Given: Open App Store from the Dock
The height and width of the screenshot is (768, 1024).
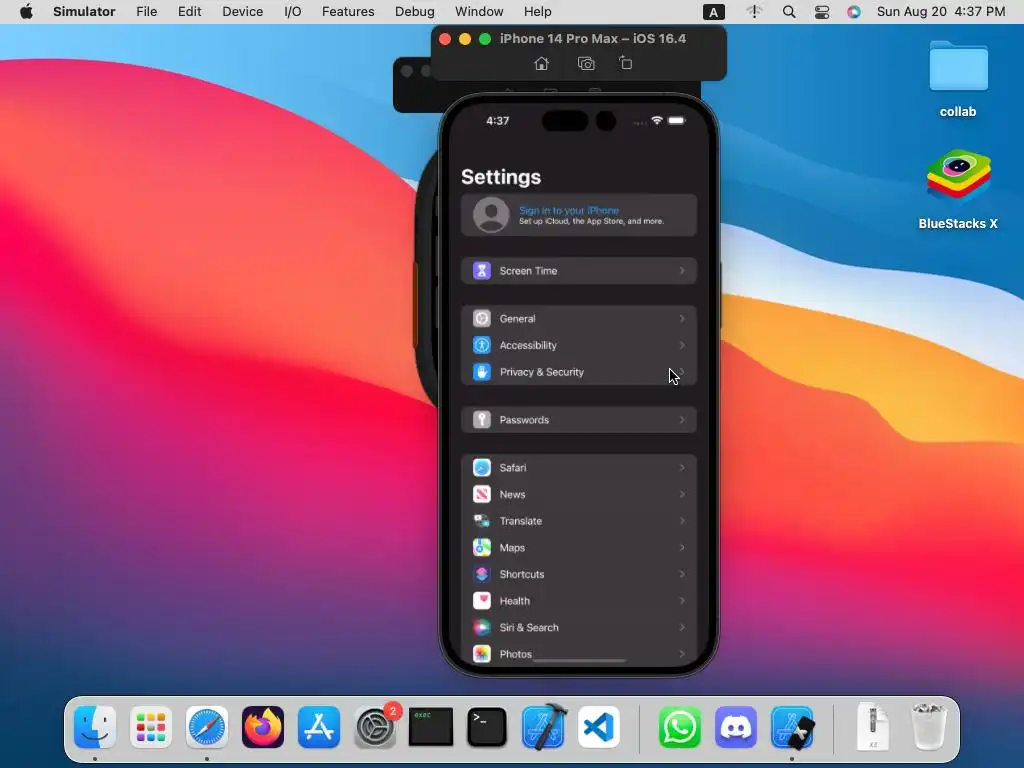Looking at the screenshot, I should click(319, 727).
